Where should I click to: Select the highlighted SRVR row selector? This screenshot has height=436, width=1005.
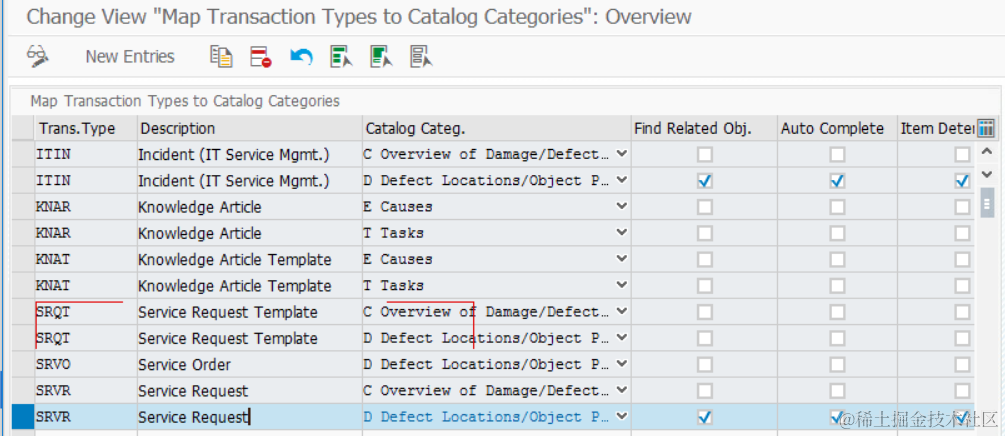click(x=22, y=417)
